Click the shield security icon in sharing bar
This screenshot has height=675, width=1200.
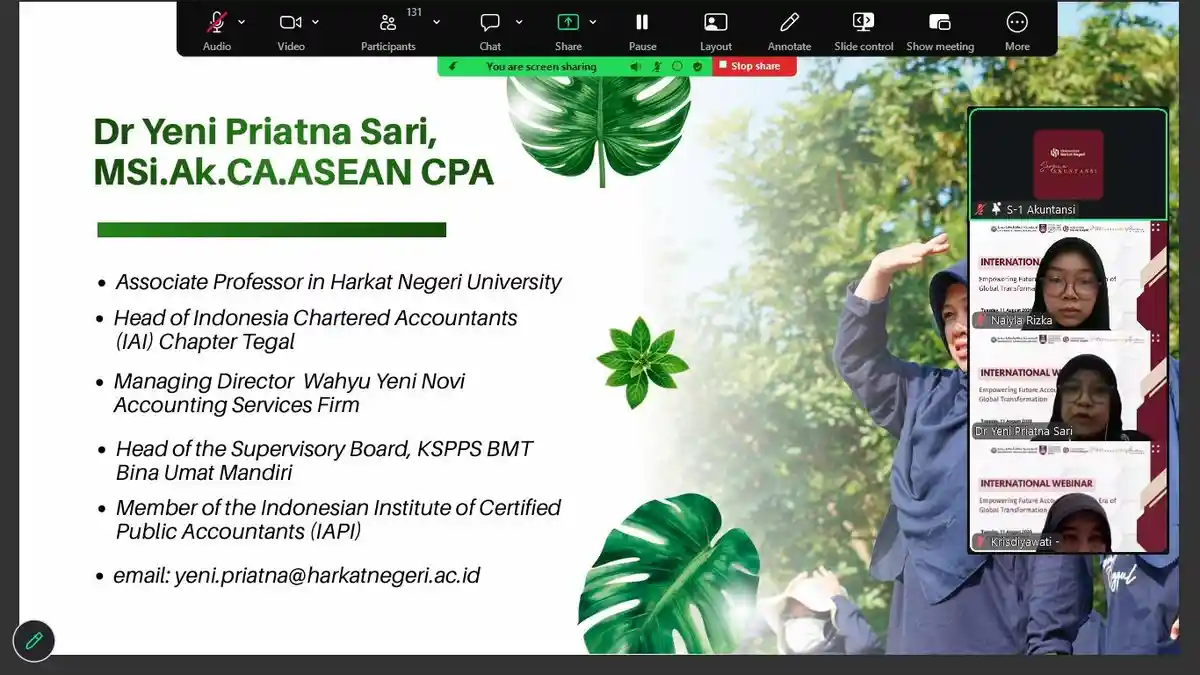pos(697,66)
